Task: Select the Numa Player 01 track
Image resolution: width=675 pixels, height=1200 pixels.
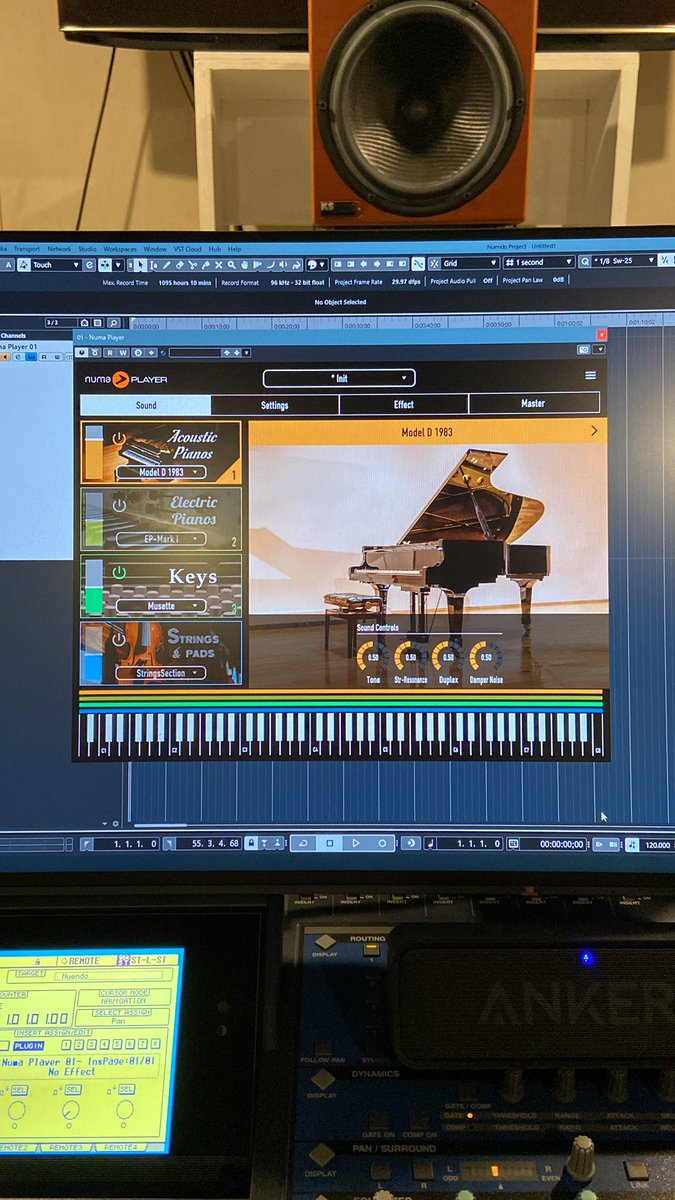Action: [x=18, y=345]
